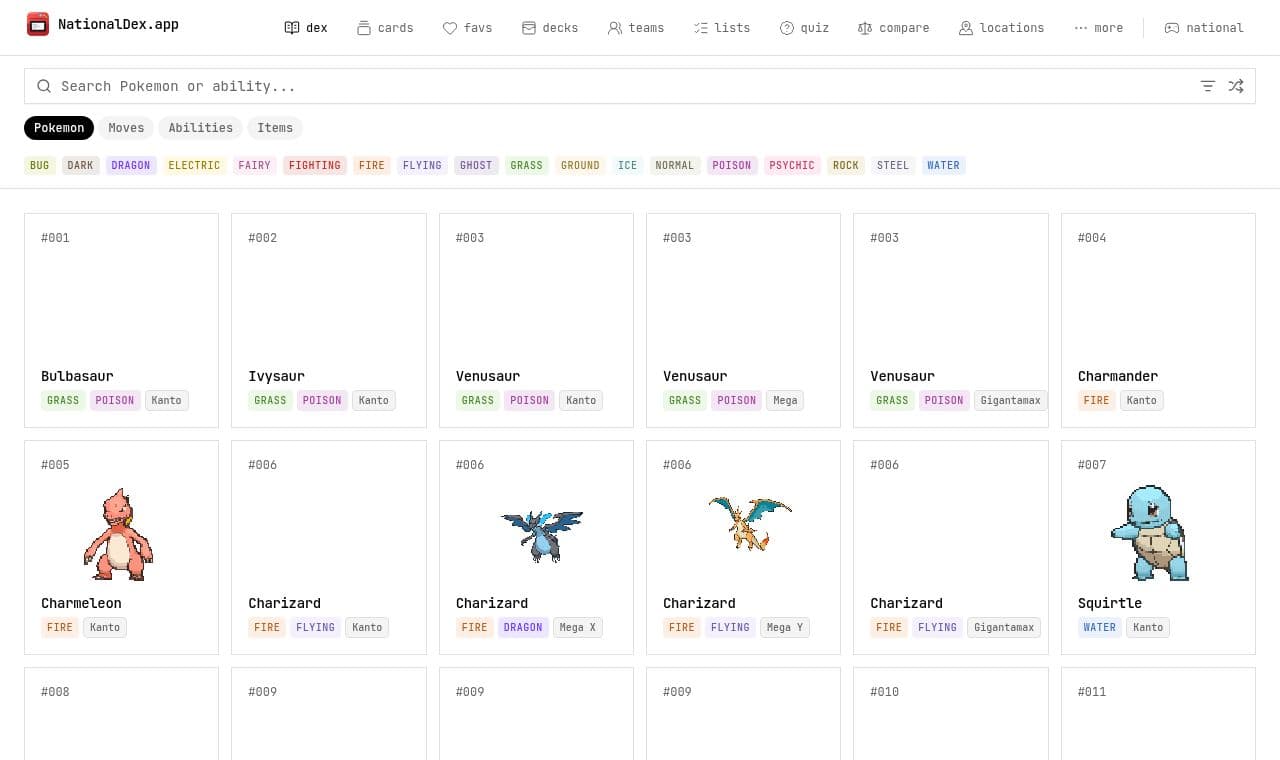Click the Mega tag on Venusaur
The height and width of the screenshot is (760, 1280).
785,401
